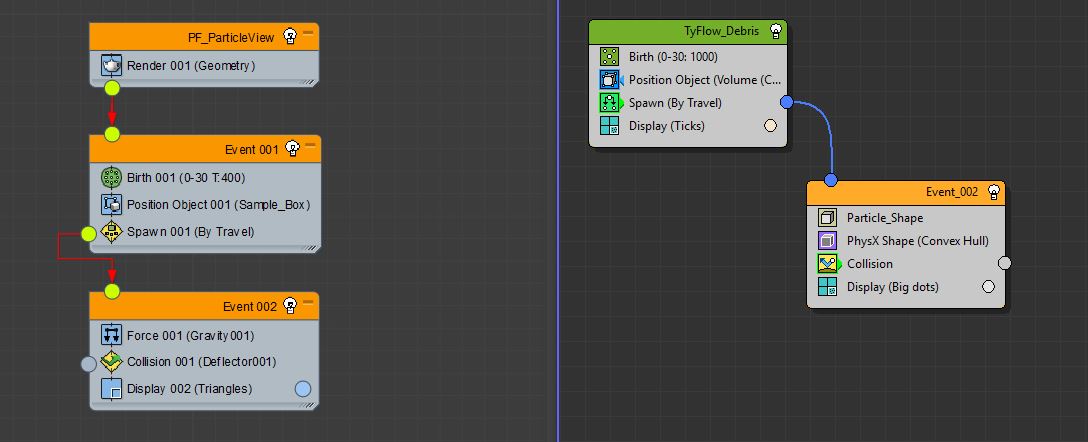1088x442 pixels.
Task: Select the Particle Flow Event 002 title bar
Action: pyautogui.click(x=204, y=306)
